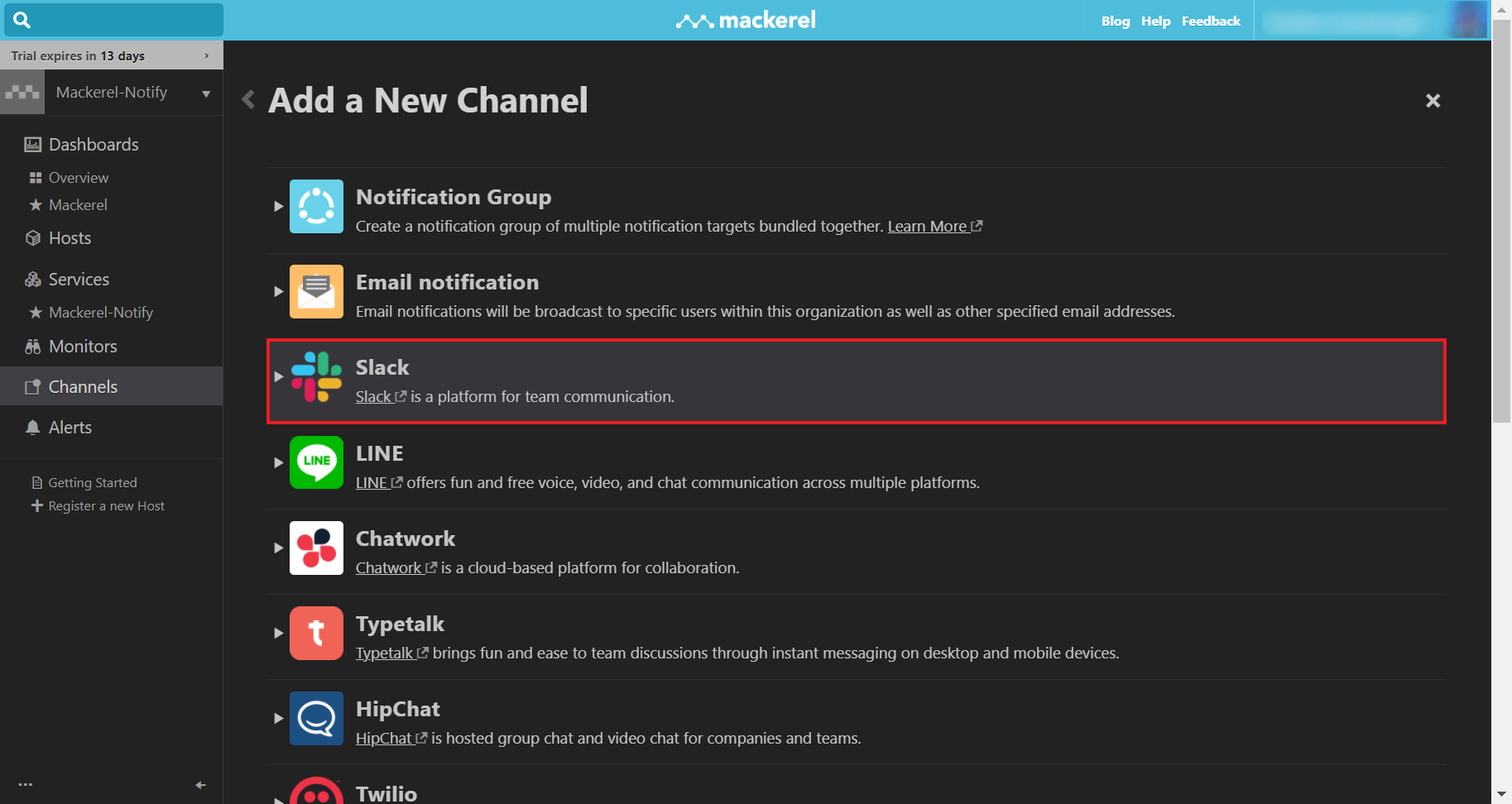Click the Email notification envelope icon

[316, 291]
